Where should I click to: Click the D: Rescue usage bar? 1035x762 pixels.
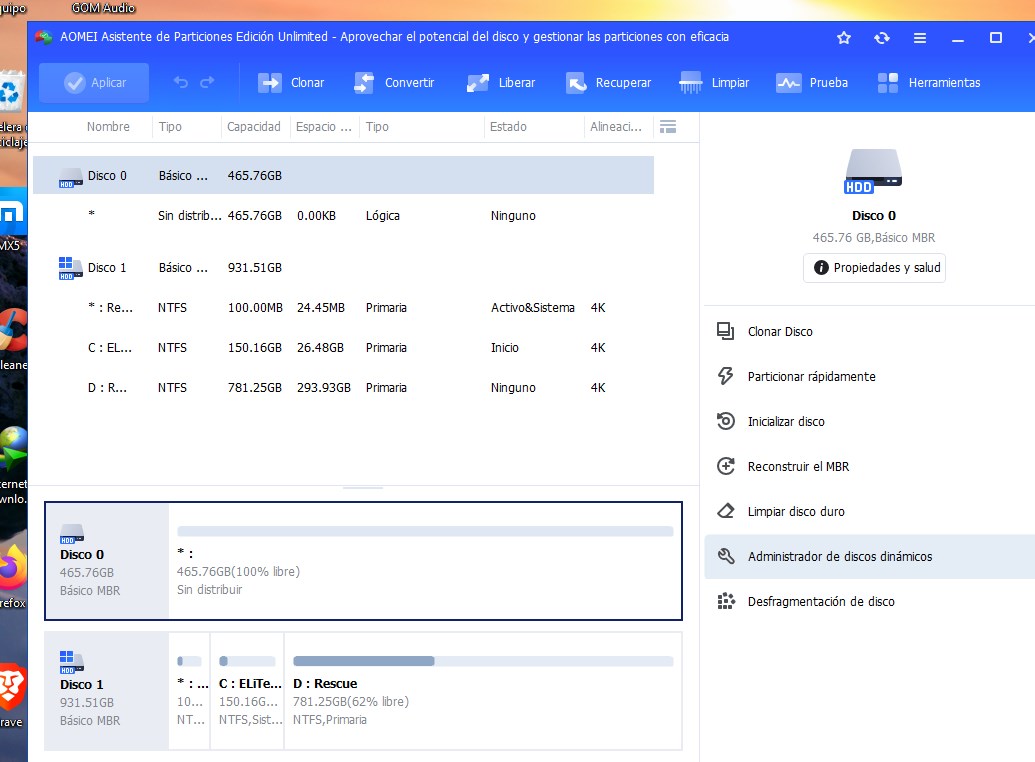coord(483,661)
